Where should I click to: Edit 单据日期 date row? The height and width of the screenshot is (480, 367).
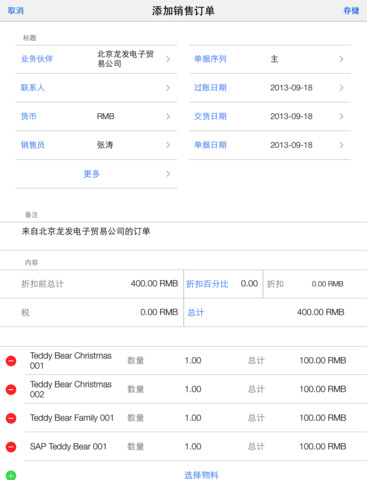(270, 145)
